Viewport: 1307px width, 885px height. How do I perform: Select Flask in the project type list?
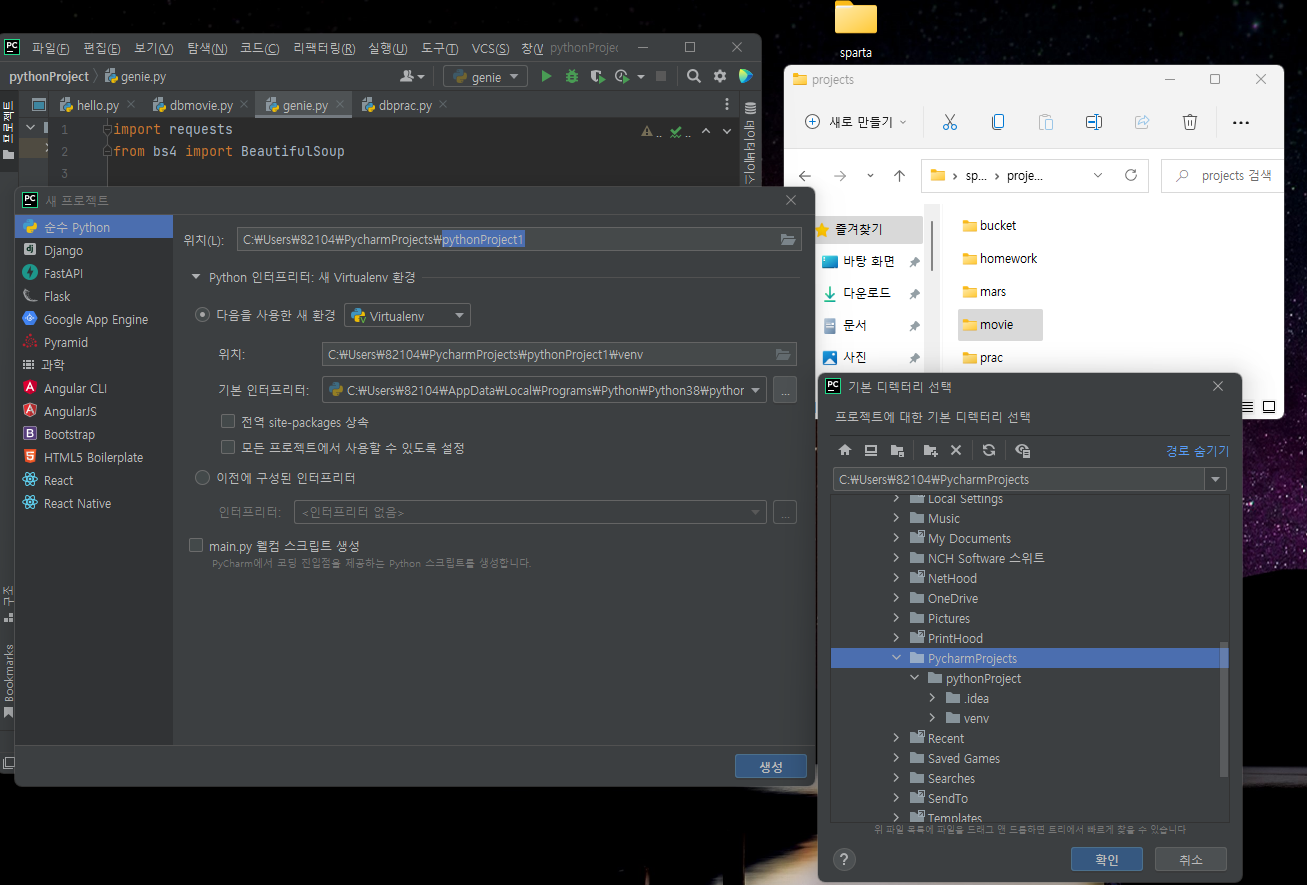[x=94, y=296]
